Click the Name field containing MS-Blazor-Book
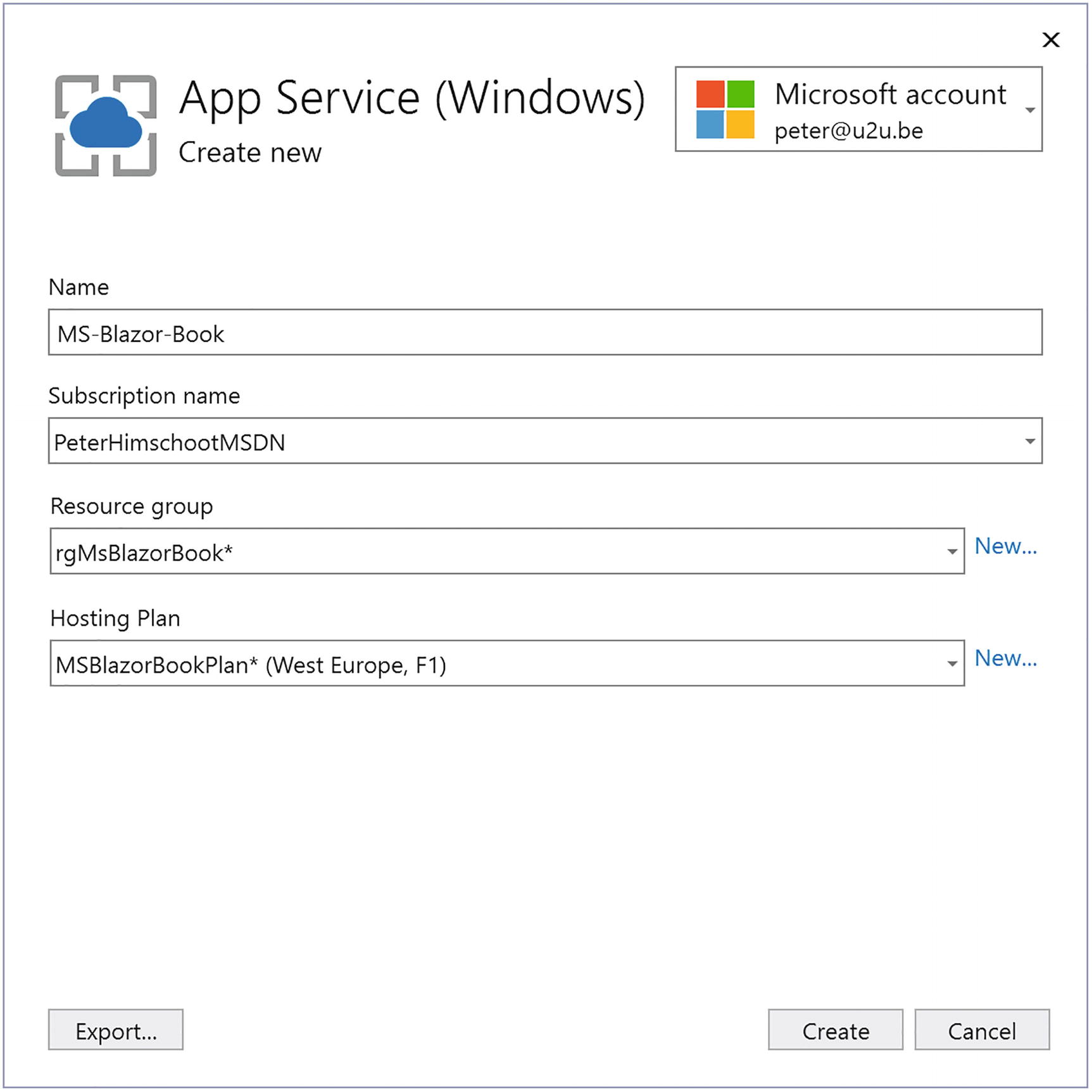Viewport: 1092px width, 1092px height. pyautogui.click(x=544, y=333)
